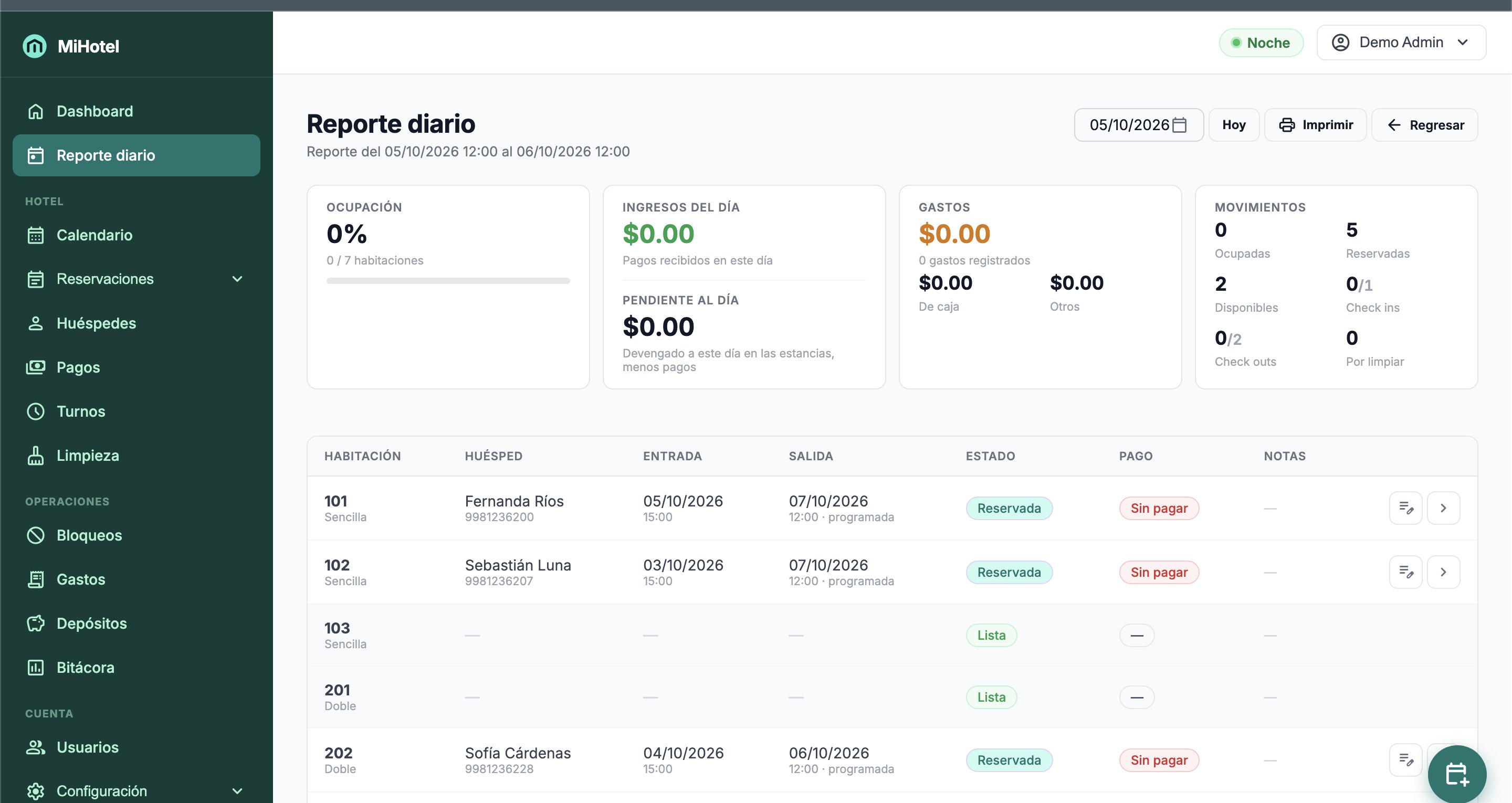This screenshot has width=1512, height=803.
Task: Click the Estado column header
Action: [x=990, y=456]
